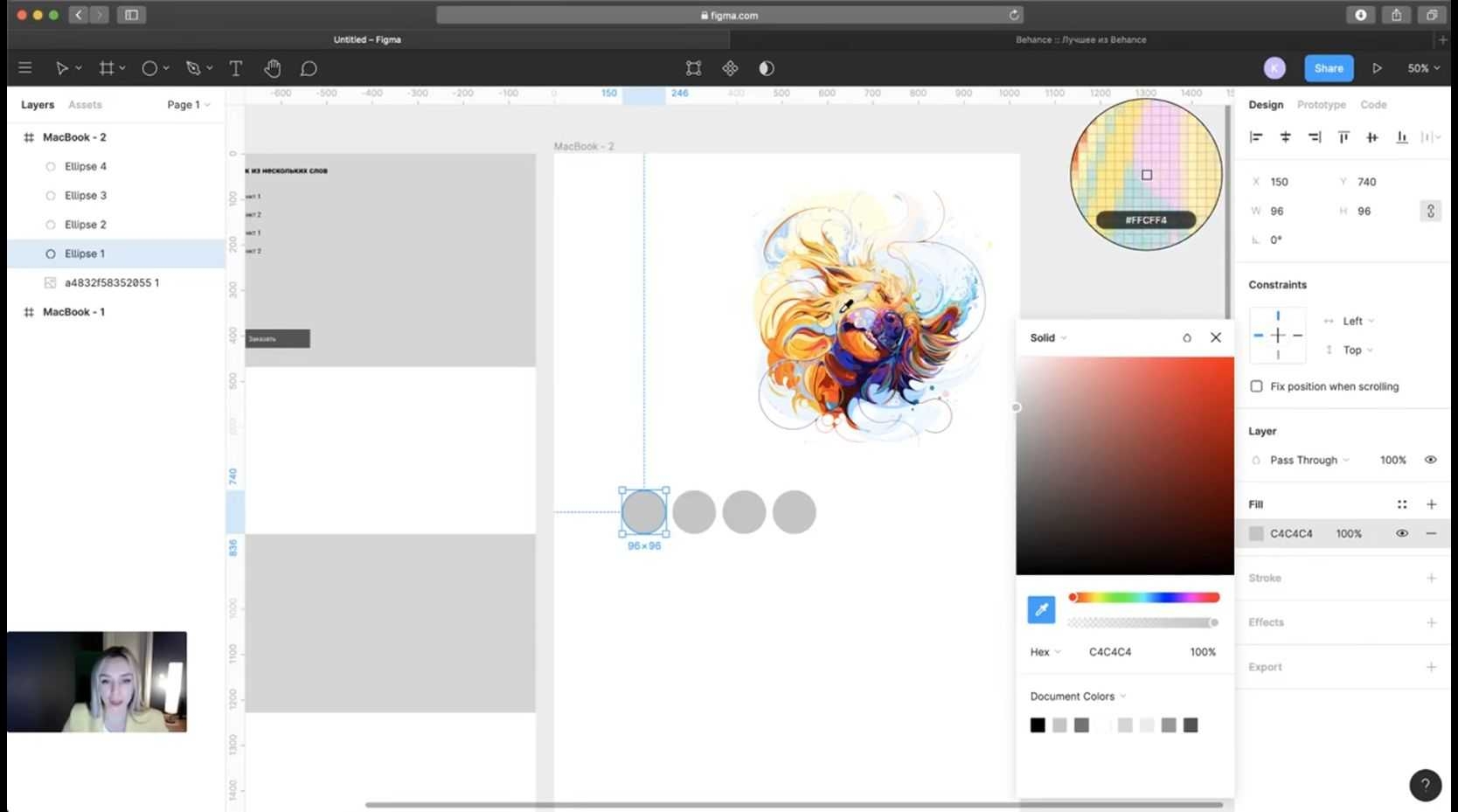Add a stroke with plus icon
The image size is (1458, 812).
coord(1431,578)
